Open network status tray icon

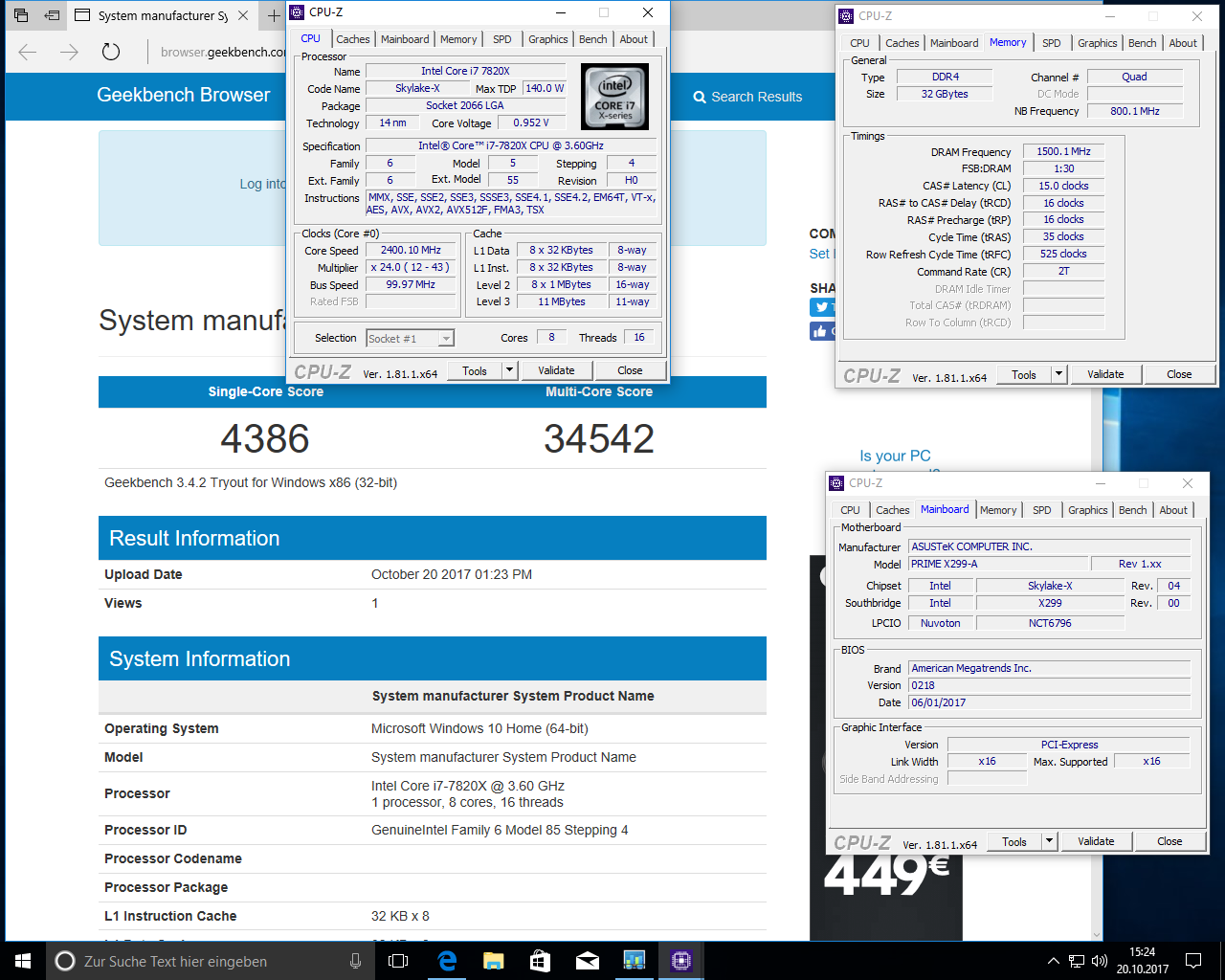pos(1077,961)
